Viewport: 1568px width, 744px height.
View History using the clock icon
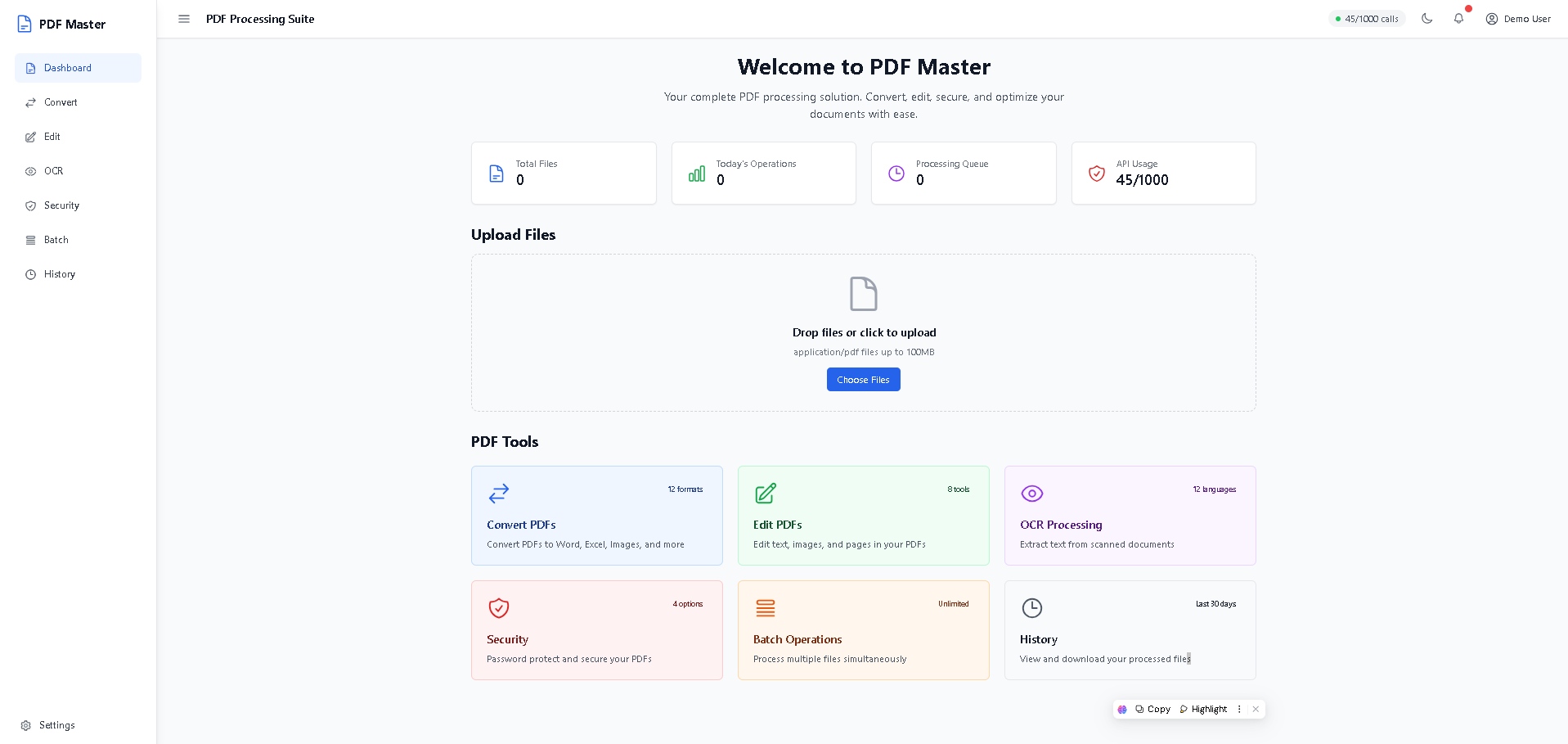point(30,274)
